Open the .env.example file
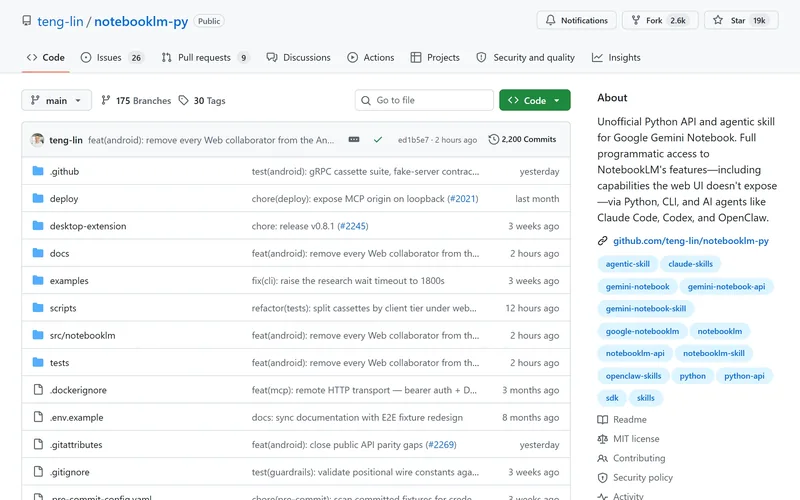800x500 pixels. (x=77, y=417)
